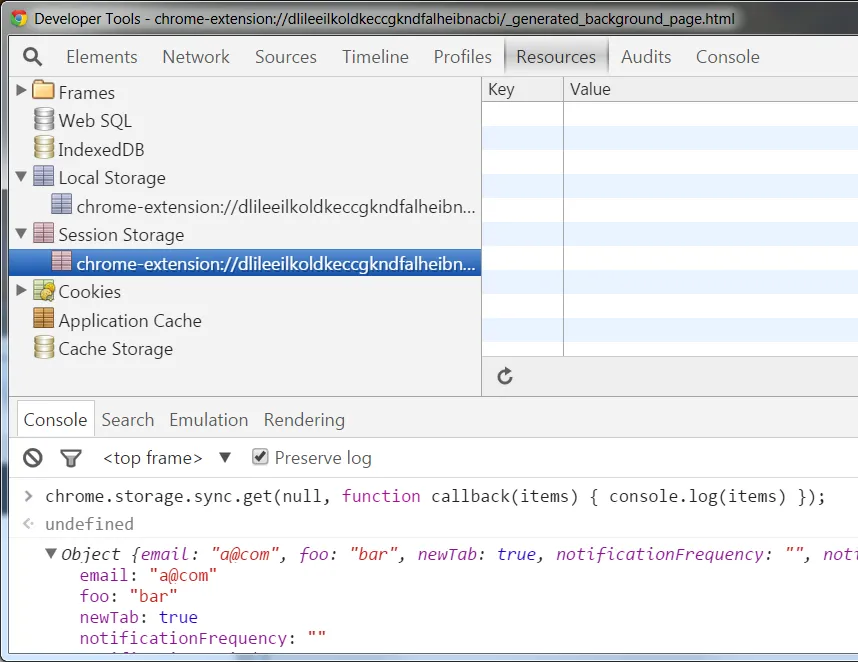
Task: Collapse the logged Object output
Action: click(x=51, y=553)
